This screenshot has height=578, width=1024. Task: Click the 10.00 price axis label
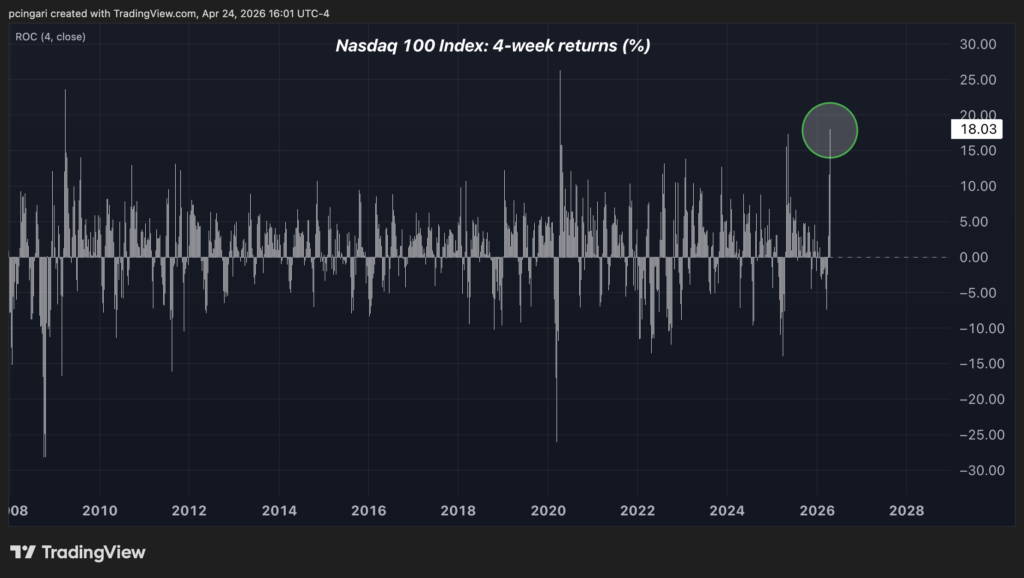click(x=978, y=186)
